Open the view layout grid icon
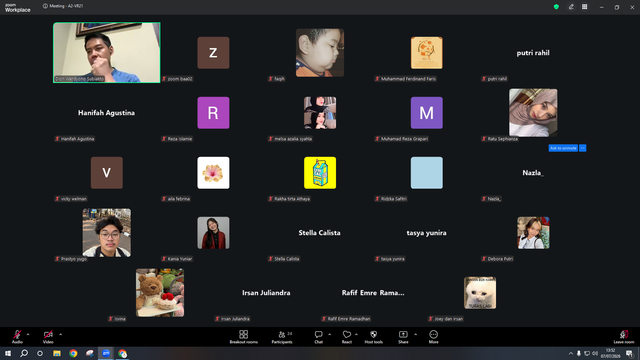Viewport: 640px width, 360px height. 584,7
